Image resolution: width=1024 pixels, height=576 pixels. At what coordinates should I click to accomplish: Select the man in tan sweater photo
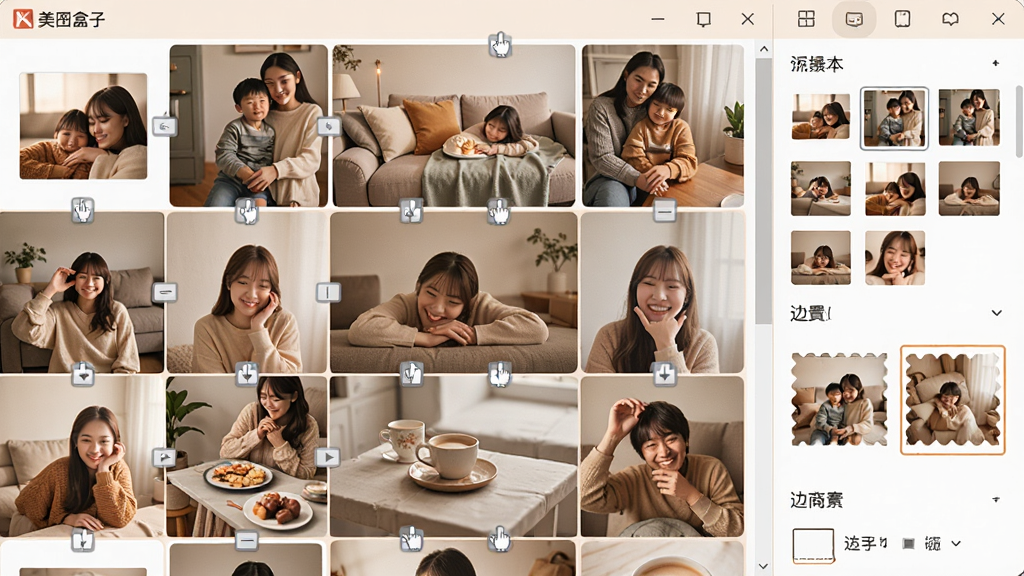662,456
